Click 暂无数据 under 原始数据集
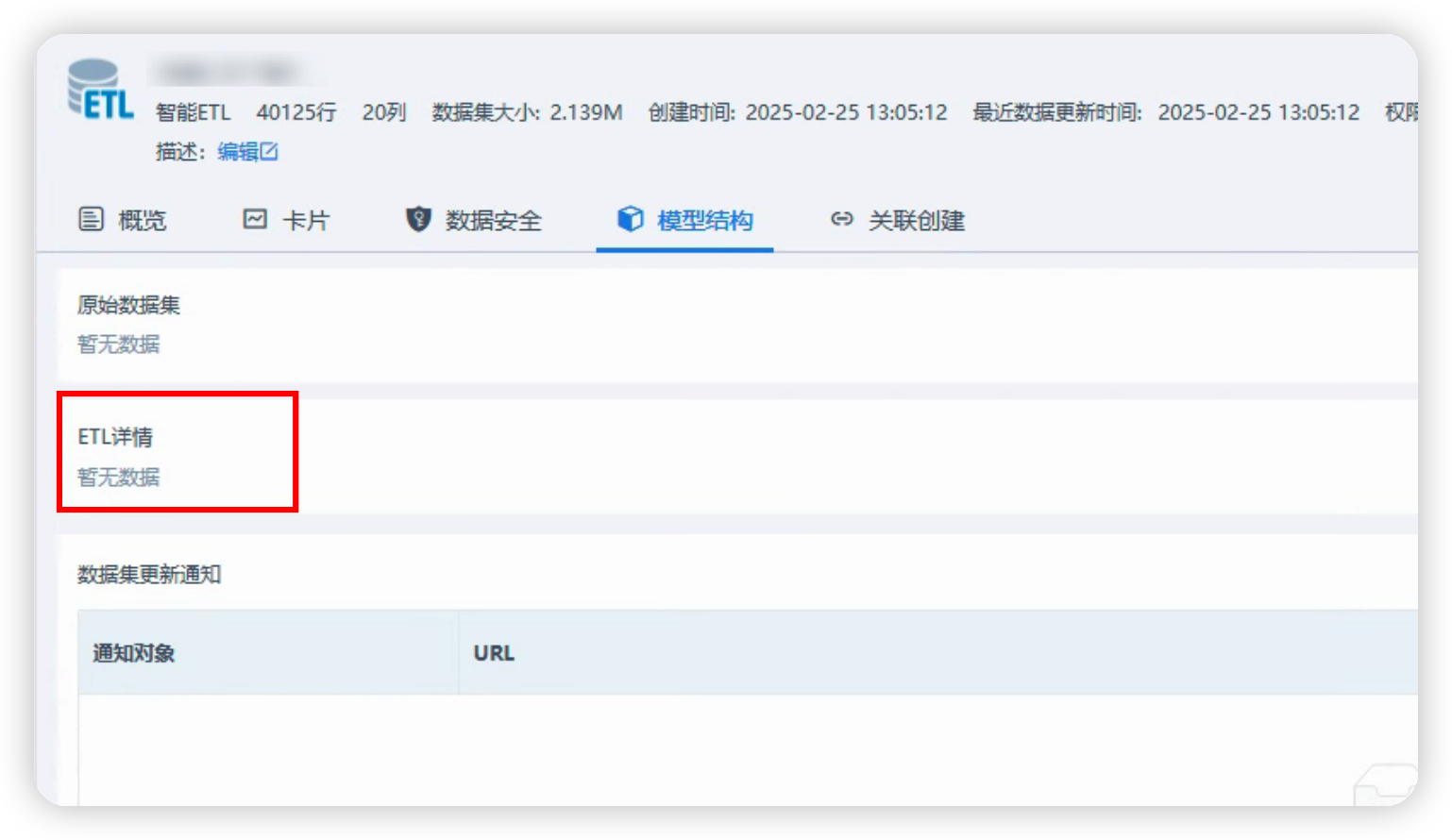1452x840 pixels. [119, 344]
